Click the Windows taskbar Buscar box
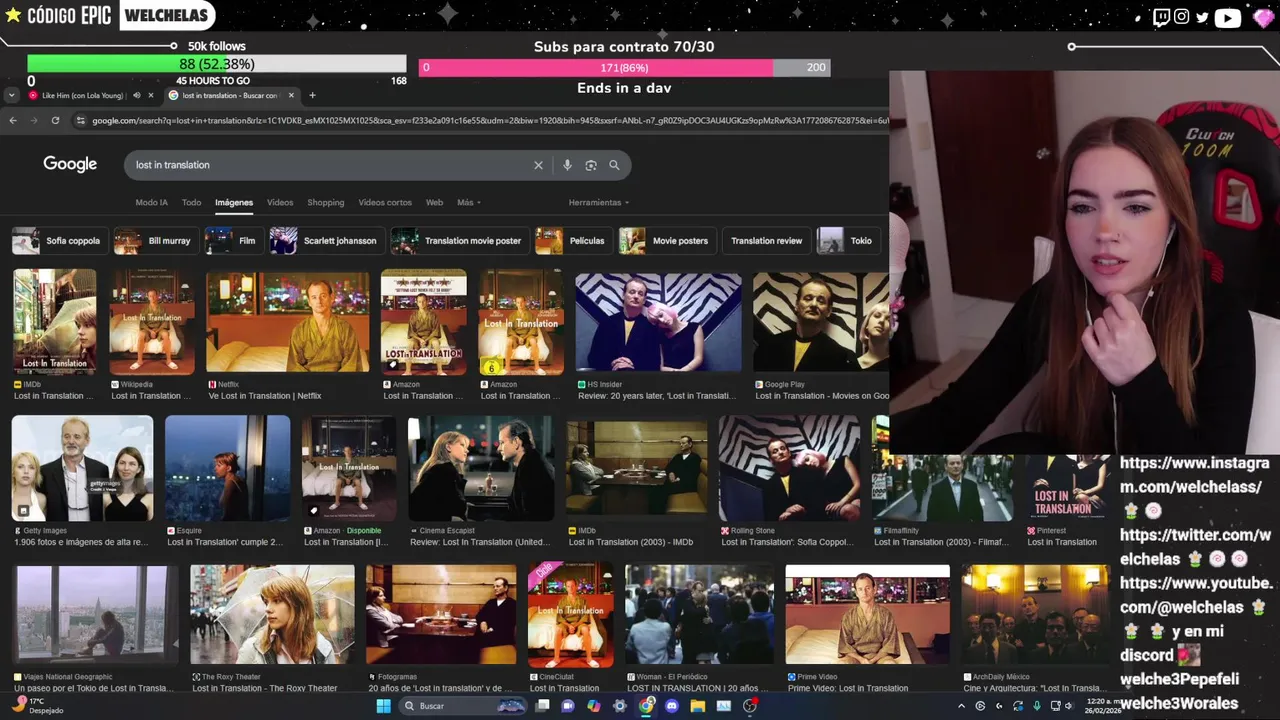1280x720 pixels. point(463,706)
